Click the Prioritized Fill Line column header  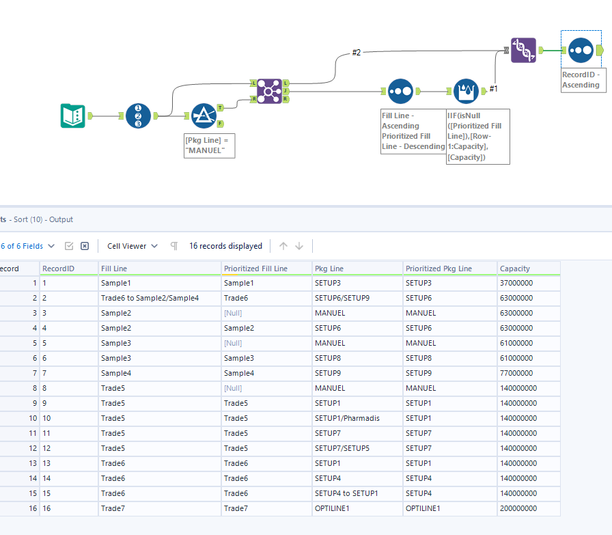(x=267, y=268)
